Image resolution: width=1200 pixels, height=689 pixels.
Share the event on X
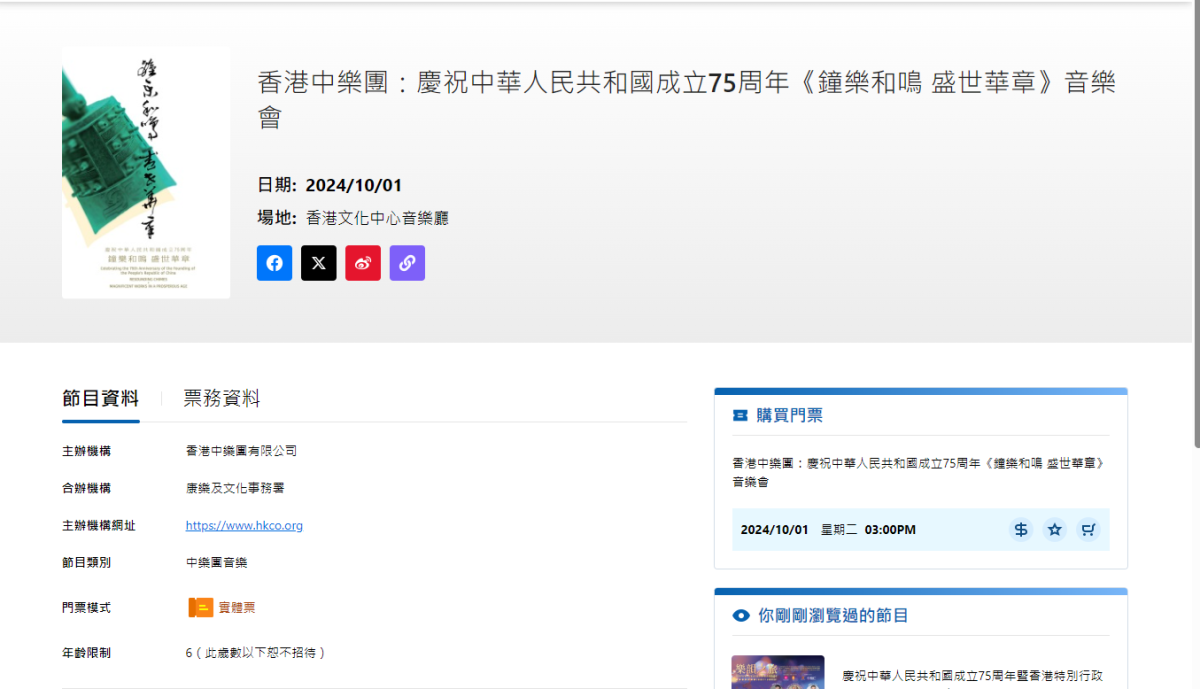319,263
